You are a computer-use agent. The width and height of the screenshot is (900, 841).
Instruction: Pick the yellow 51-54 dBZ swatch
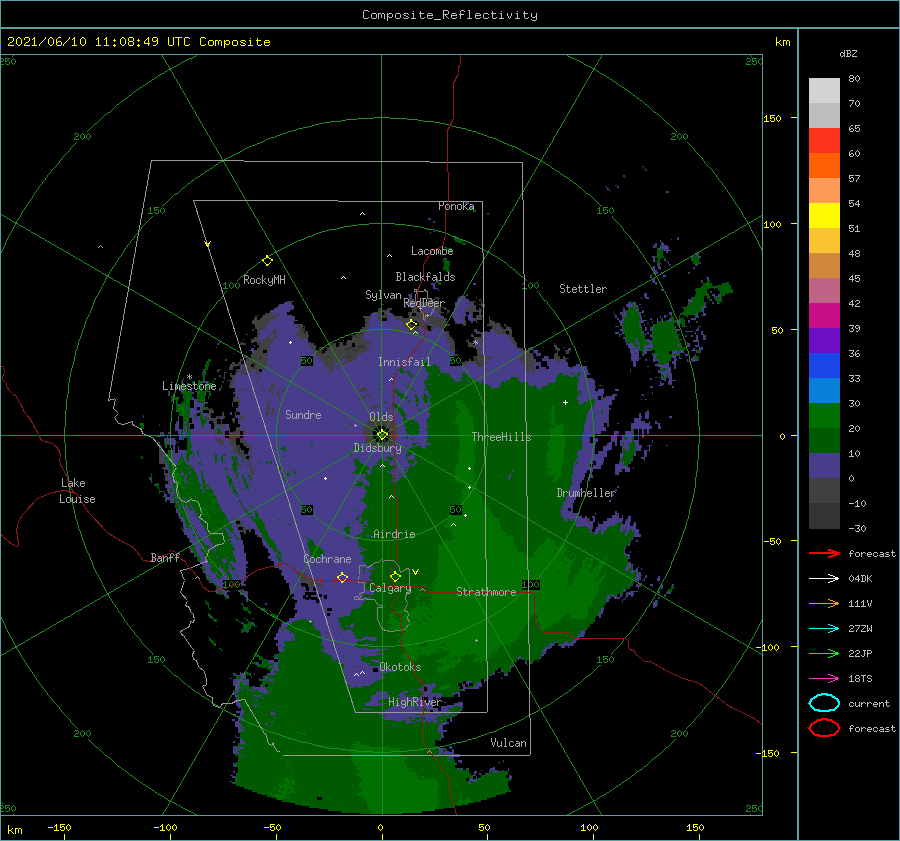[x=824, y=215]
